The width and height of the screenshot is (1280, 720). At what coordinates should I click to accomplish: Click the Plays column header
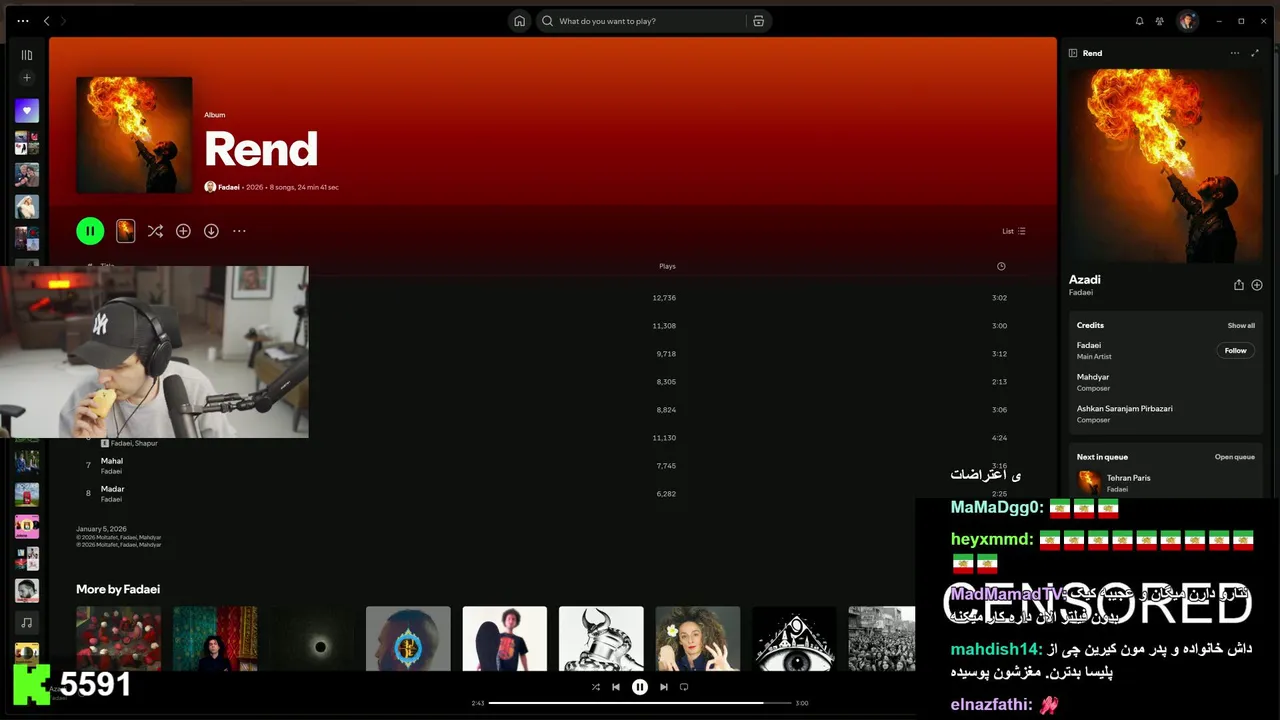pos(667,266)
